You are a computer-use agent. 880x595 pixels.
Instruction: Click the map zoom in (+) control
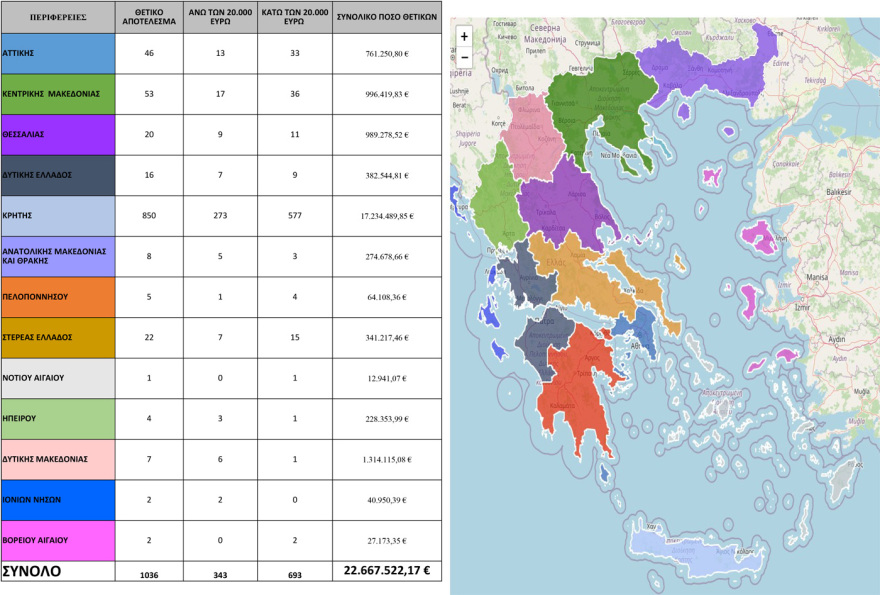click(464, 35)
